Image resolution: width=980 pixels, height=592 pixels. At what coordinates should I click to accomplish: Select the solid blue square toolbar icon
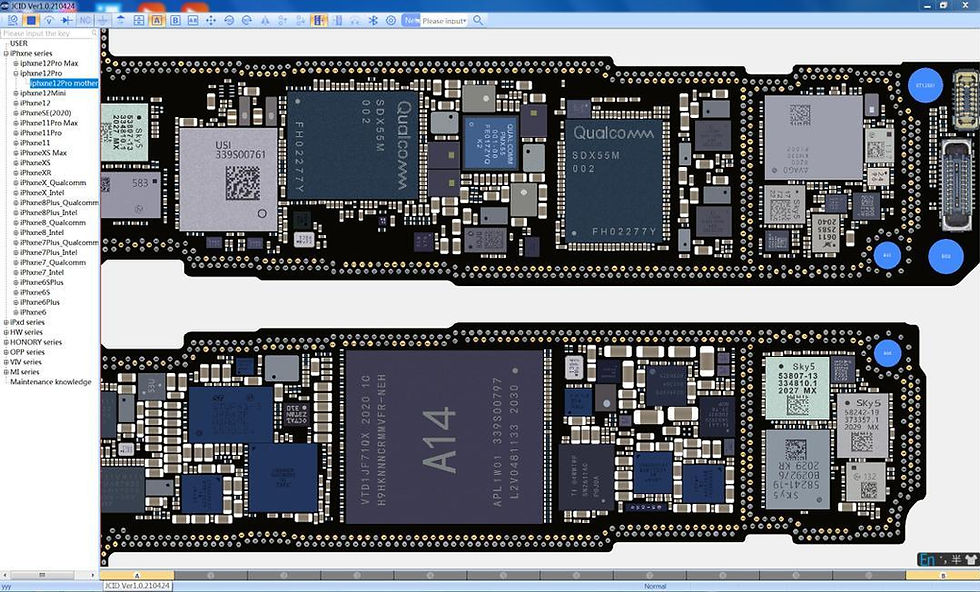[x=31, y=21]
